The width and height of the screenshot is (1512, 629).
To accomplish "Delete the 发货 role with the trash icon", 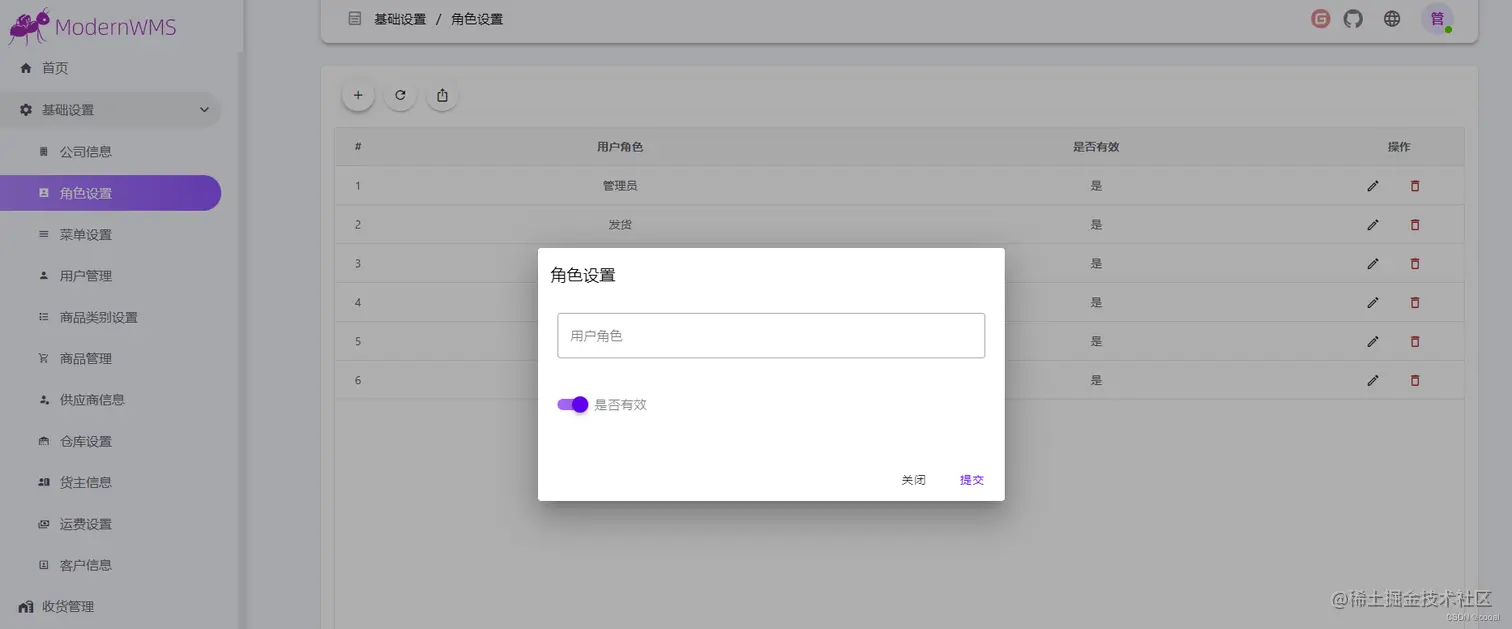I will click(x=1415, y=224).
